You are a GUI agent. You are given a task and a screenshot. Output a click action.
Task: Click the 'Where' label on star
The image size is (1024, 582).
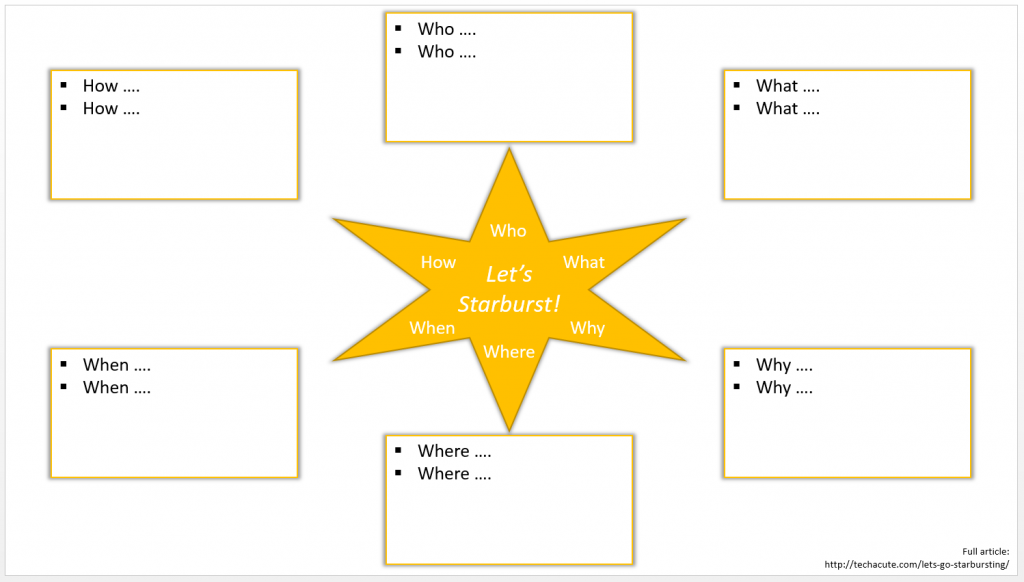509,351
